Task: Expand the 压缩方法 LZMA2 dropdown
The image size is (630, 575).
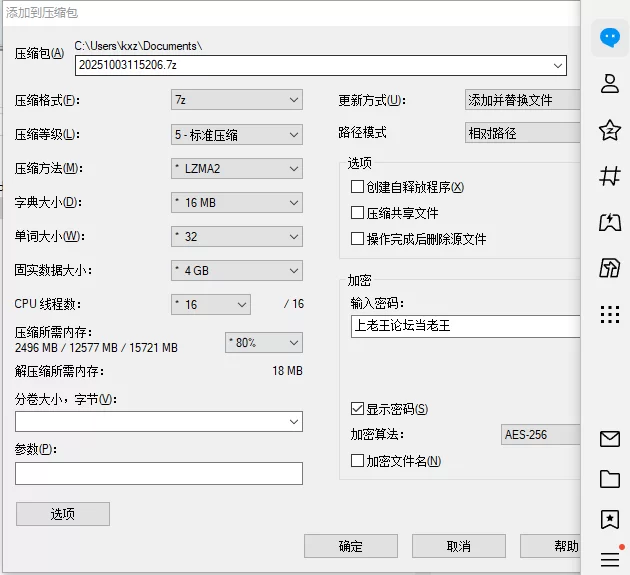Action: (x=236, y=168)
